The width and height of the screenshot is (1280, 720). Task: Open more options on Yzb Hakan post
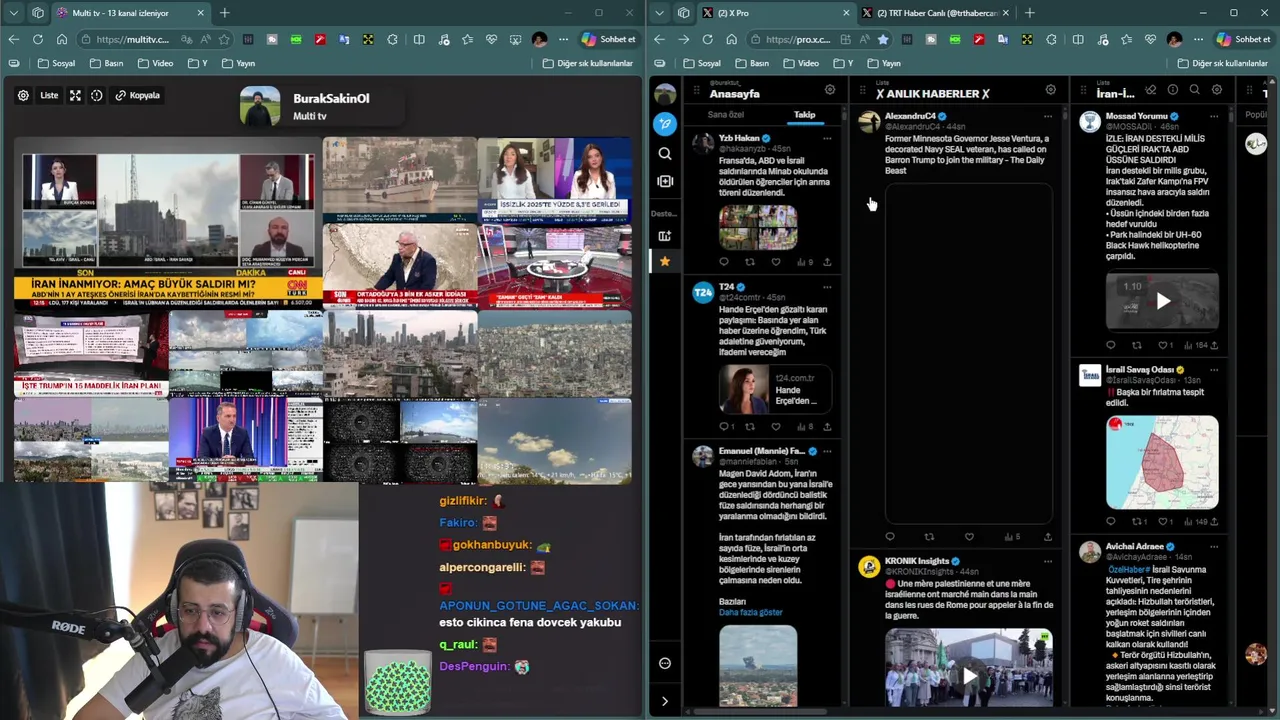point(827,138)
